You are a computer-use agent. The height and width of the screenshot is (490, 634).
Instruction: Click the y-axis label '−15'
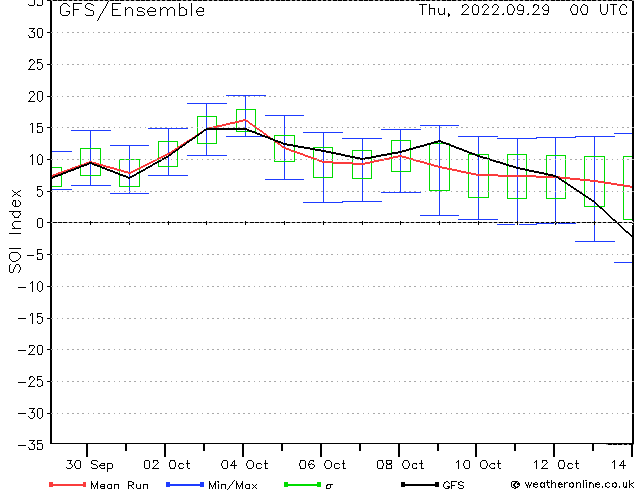[31, 318]
